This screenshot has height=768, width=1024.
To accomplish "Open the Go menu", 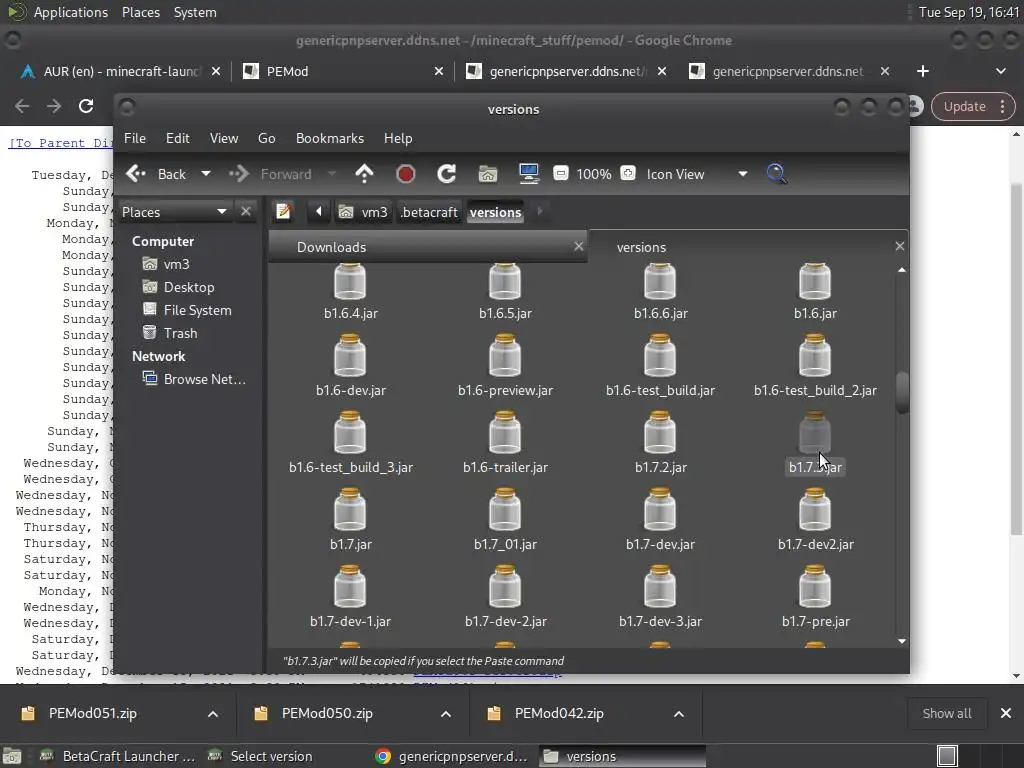I will pyautogui.click(x=266, y=138).
